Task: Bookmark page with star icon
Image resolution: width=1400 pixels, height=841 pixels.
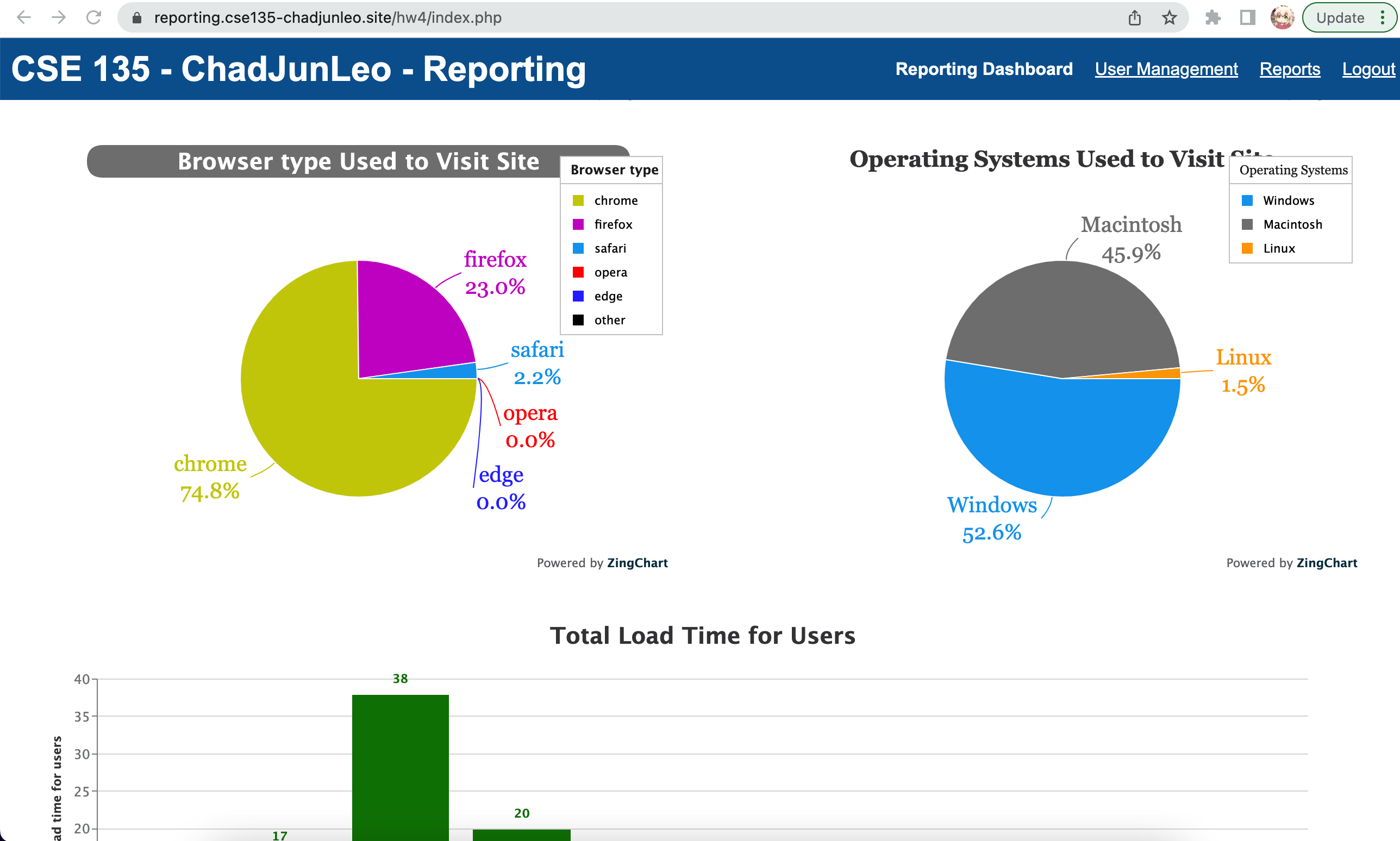Action: pyautogui.click(x=1168, y=17)
